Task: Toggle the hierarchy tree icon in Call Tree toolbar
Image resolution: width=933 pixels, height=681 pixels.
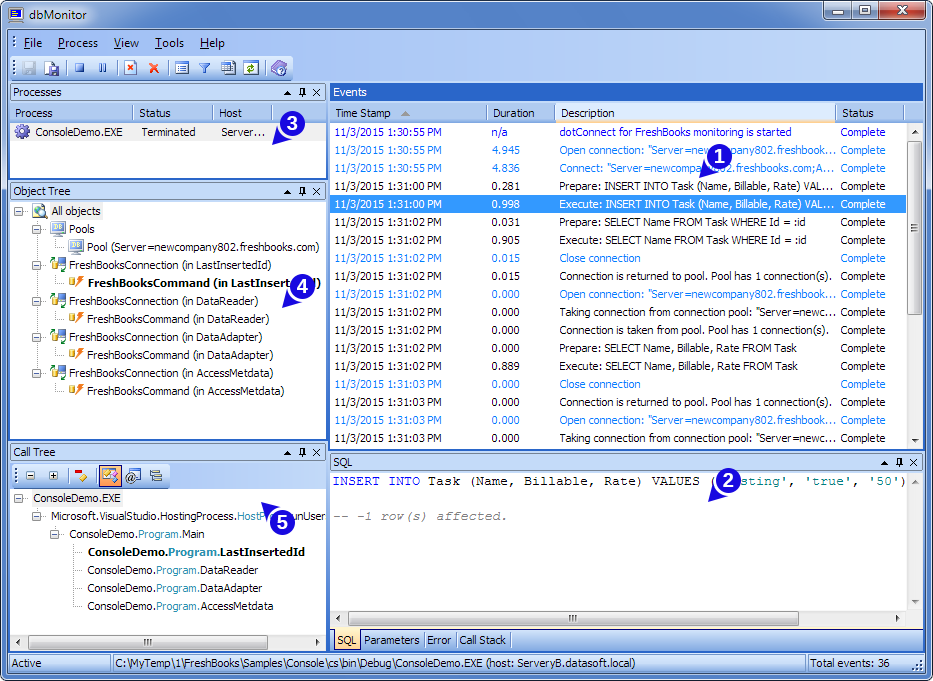Action: pyautogui.click(x=156, y=475)
